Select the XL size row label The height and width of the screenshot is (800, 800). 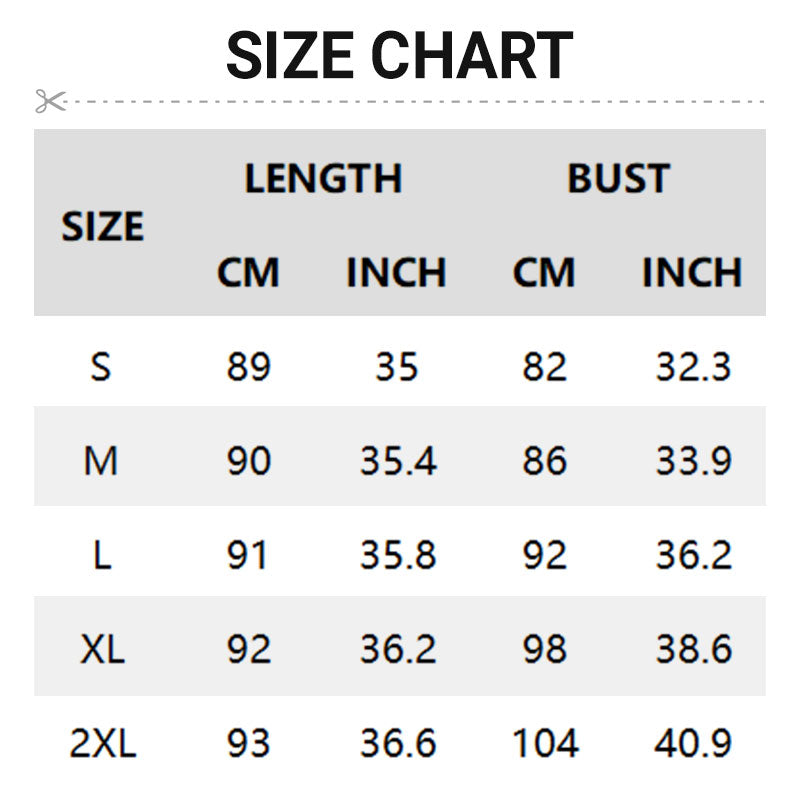pos(102,650)
